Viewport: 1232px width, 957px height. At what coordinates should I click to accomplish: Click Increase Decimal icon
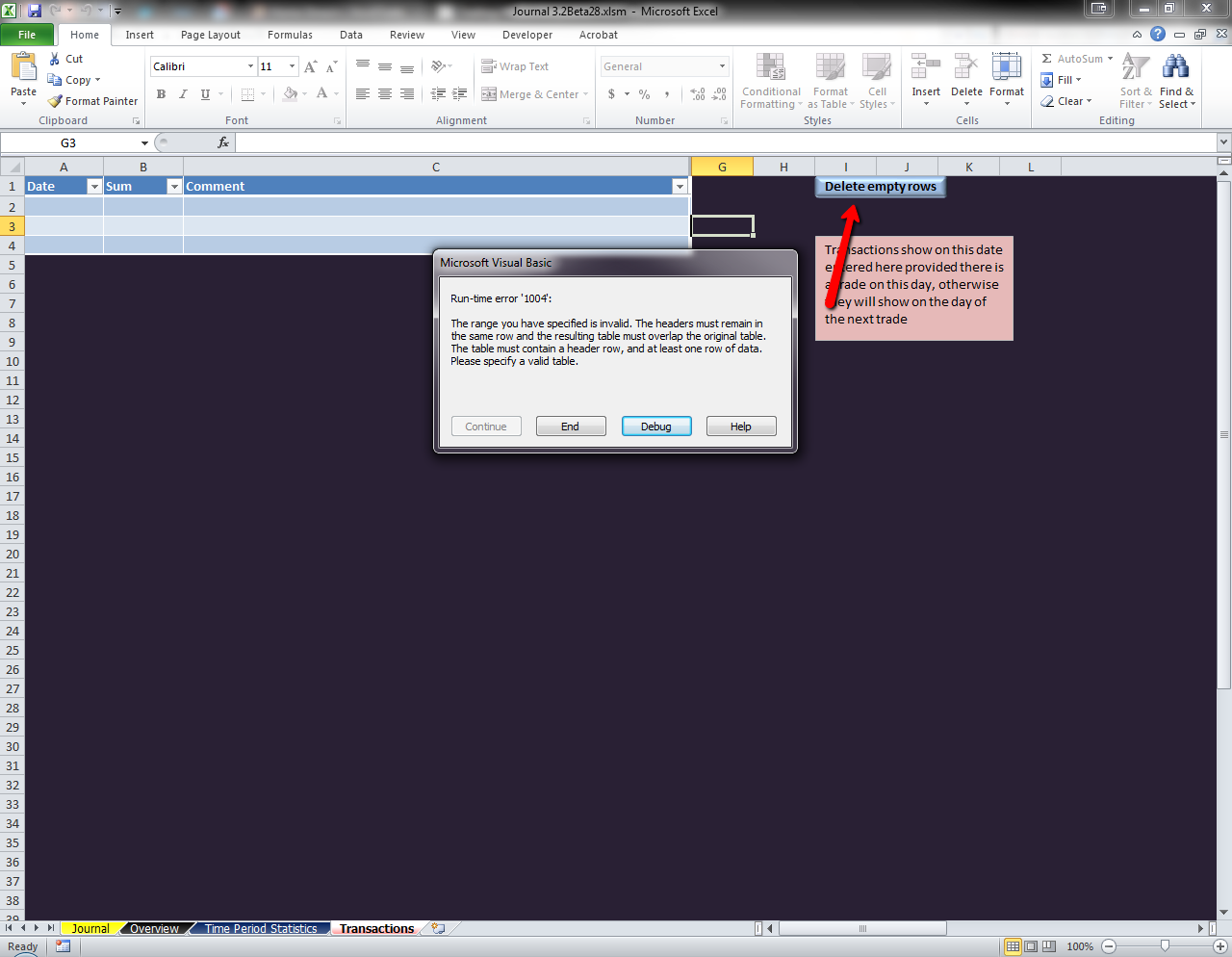pos(698,94)
